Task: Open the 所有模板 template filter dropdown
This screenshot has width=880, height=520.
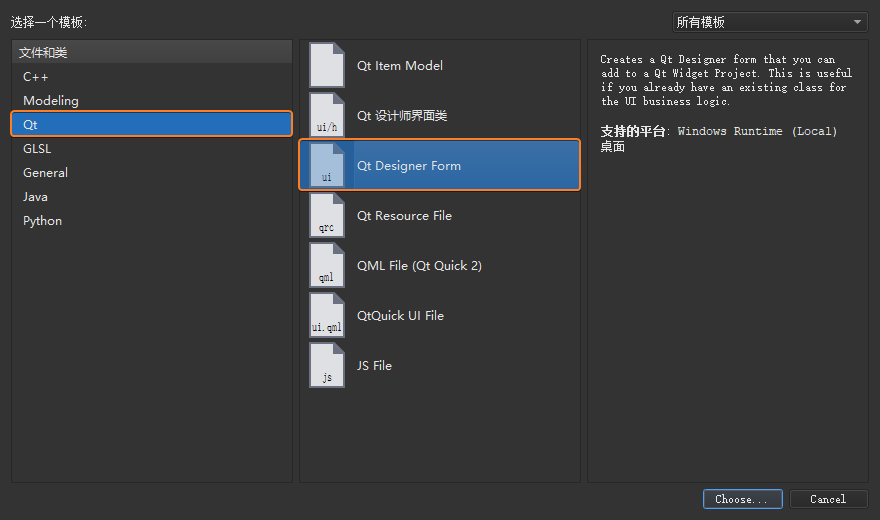Action: tap(769, 22)
